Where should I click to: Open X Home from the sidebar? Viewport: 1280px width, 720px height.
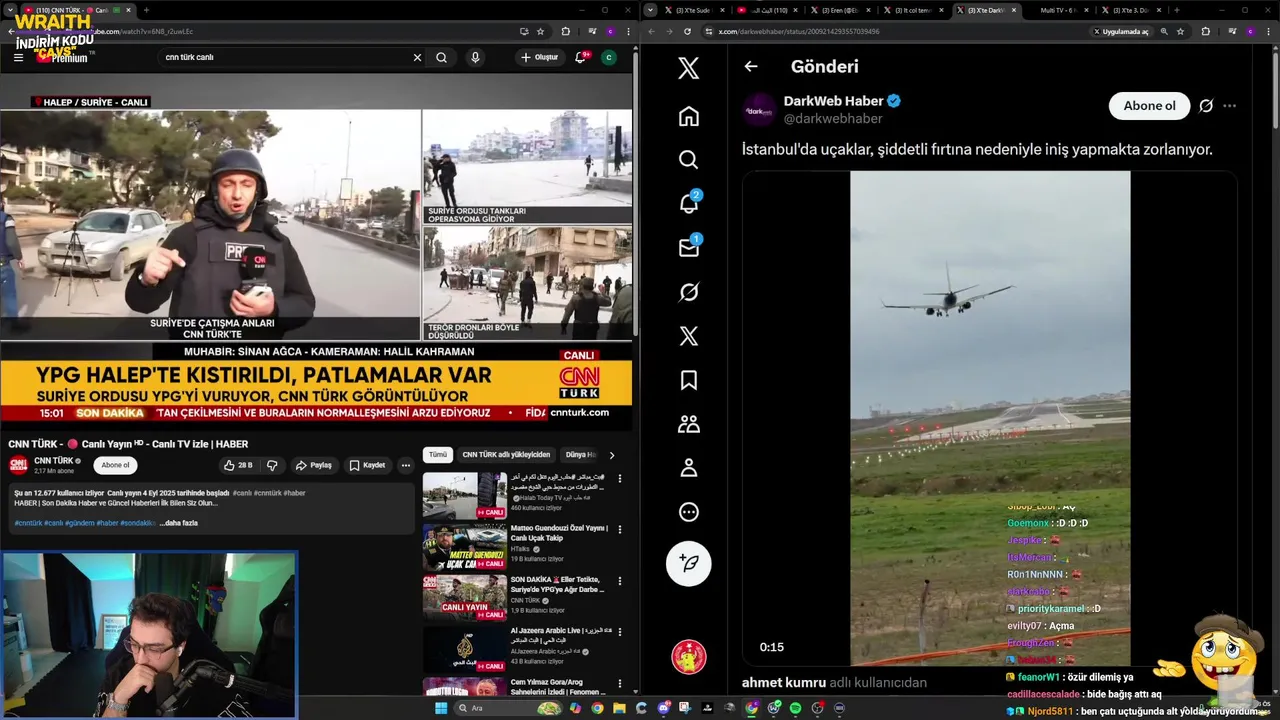689,116
